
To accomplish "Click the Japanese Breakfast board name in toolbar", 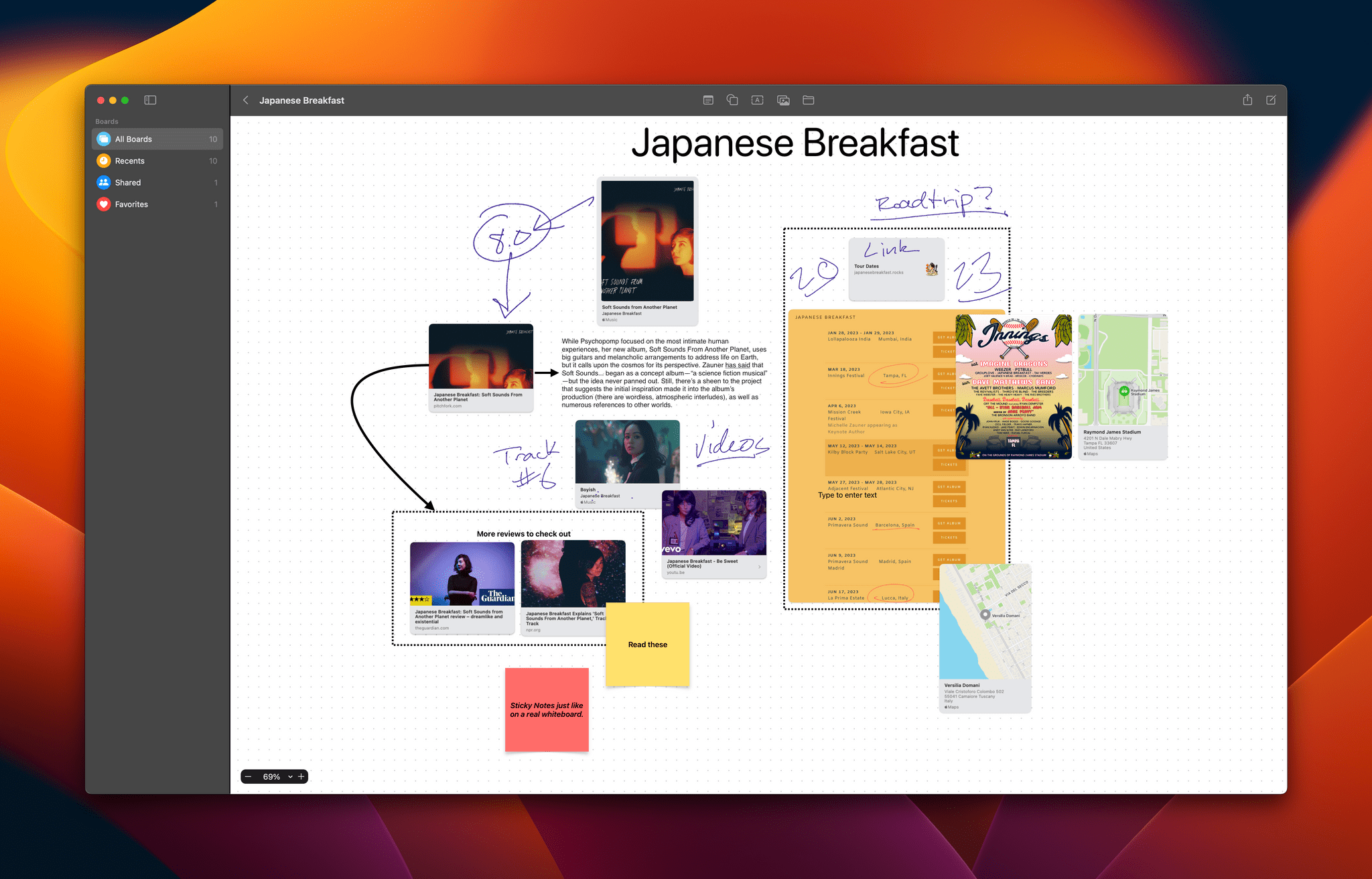I will pyautogui.click(x=301, y=100).
